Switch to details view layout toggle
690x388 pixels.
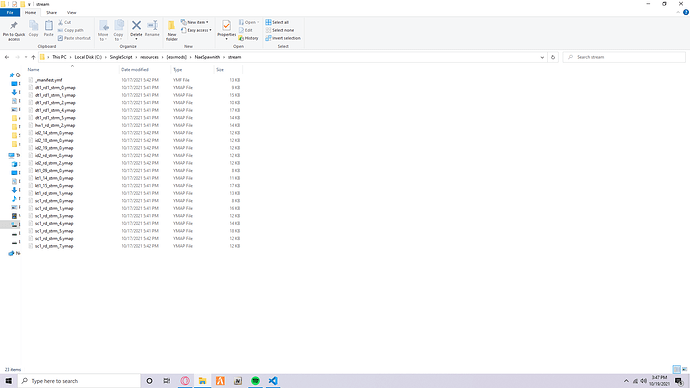[676, 369]
